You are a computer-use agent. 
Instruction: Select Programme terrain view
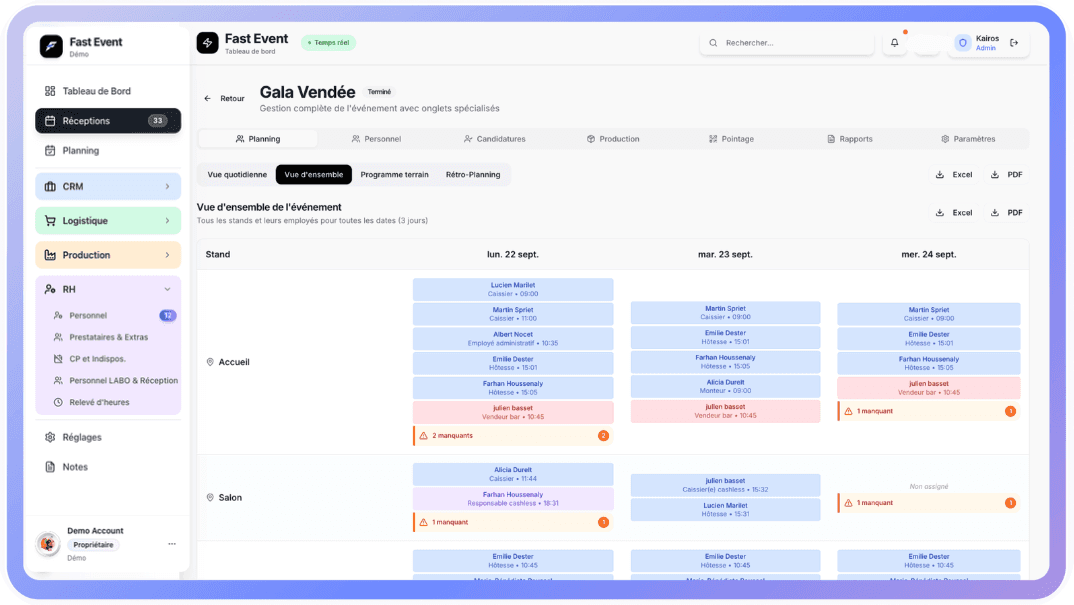[x=395, y=175]
